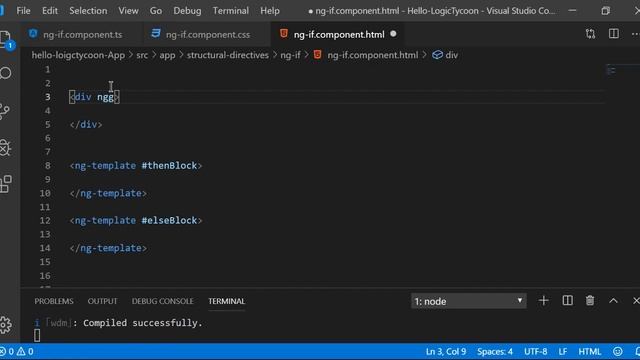
Task: Switch to the PROBLEMS panel tab
Action: pyautogui.click(x=54, y=301)
